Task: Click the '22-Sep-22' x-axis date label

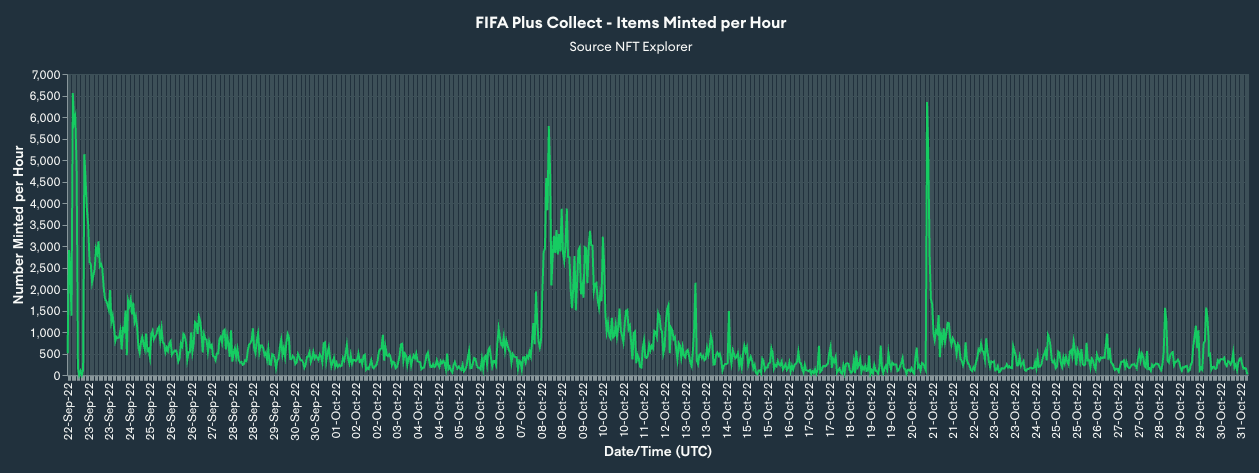Action: click(69, 411)
